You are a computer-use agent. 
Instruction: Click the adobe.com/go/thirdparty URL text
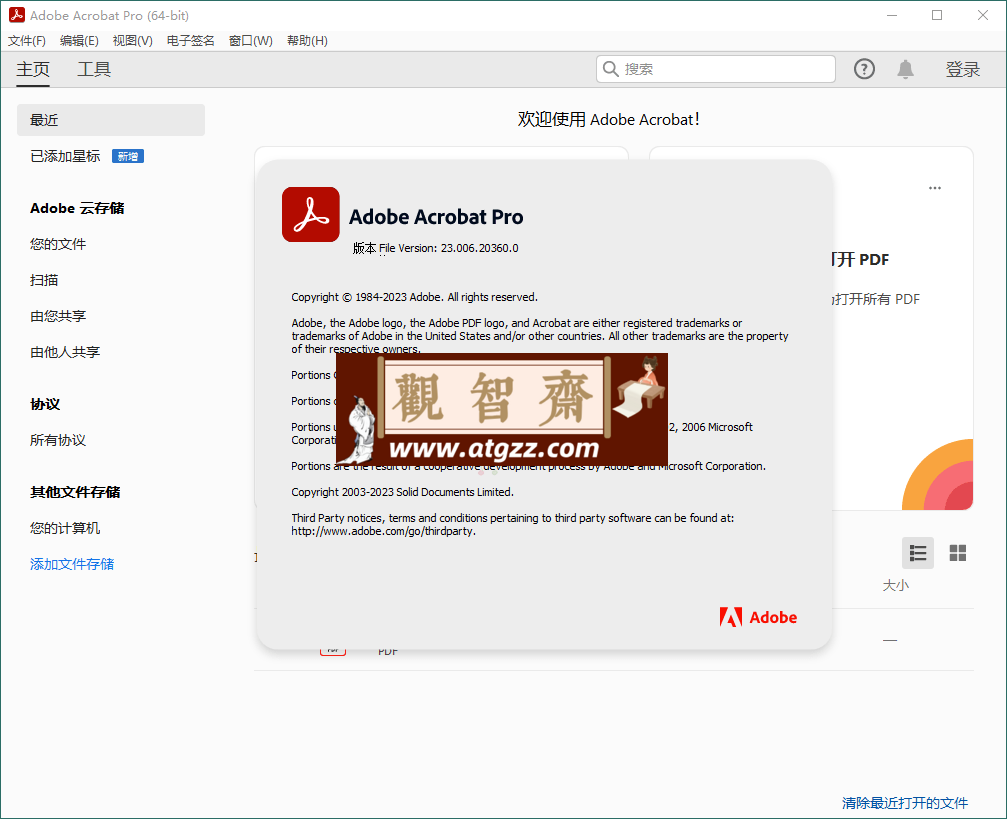383,531
